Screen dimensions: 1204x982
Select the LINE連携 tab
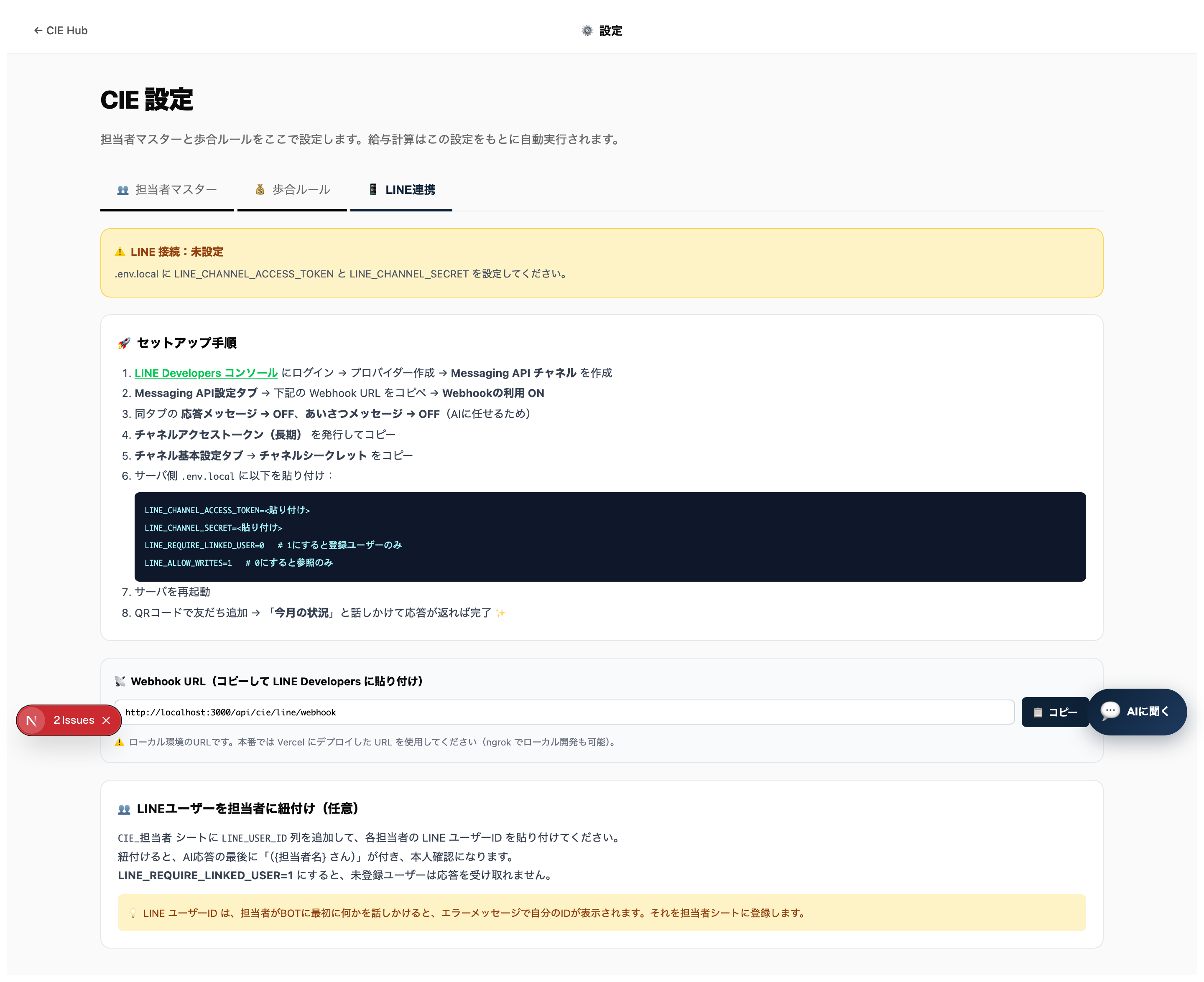(x=401, y=190)
